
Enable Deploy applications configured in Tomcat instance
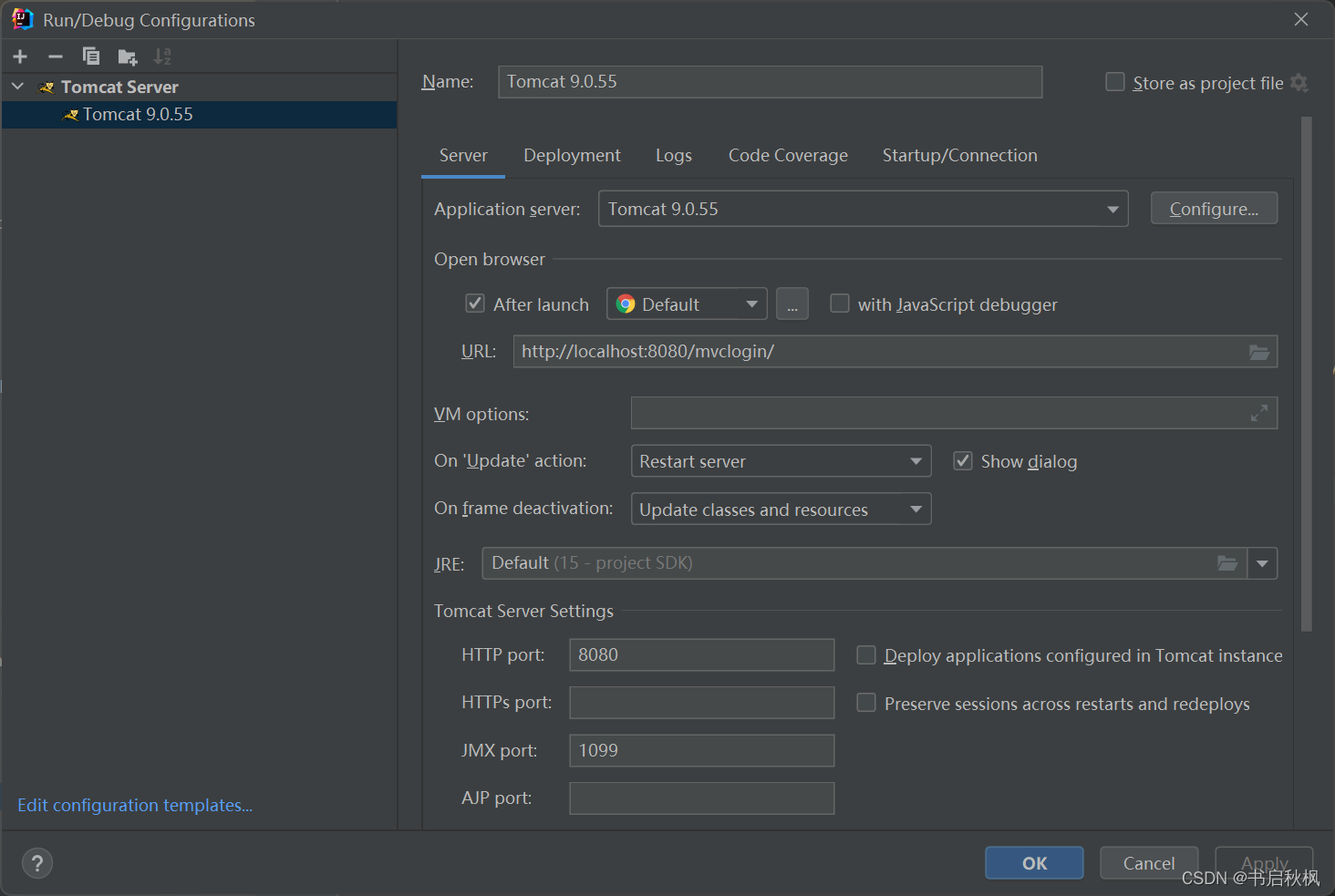[x=866, y=655]
